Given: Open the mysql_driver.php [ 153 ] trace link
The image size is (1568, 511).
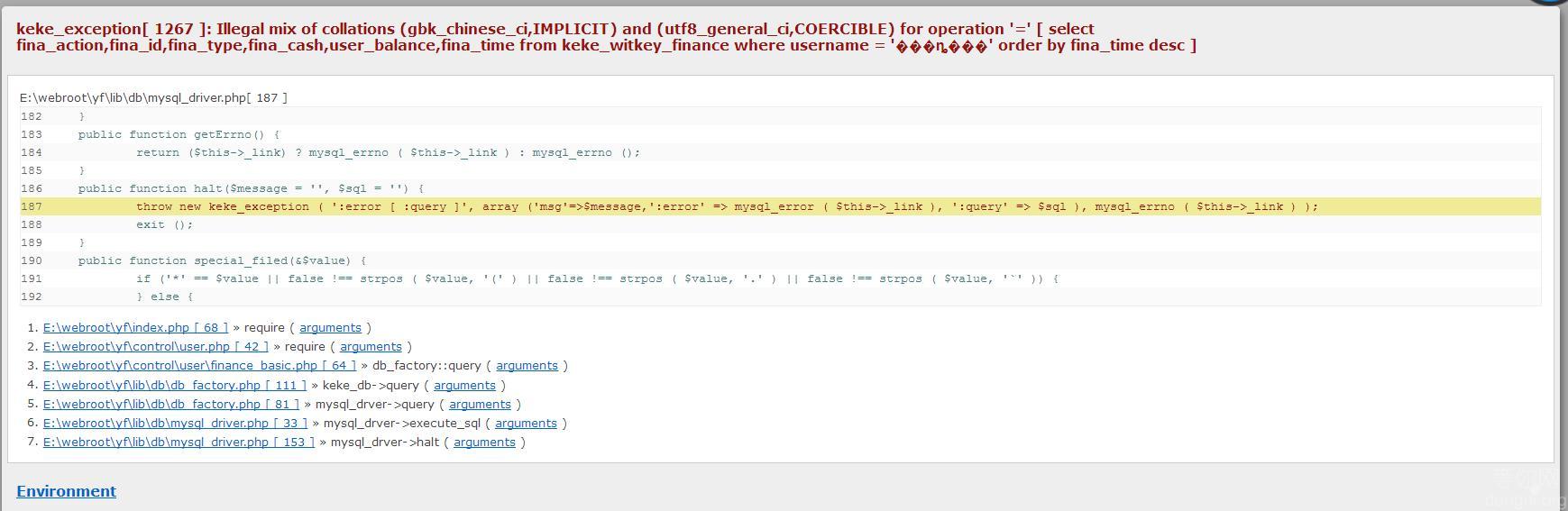Looking at the screenshot, I should click(179, 443).
